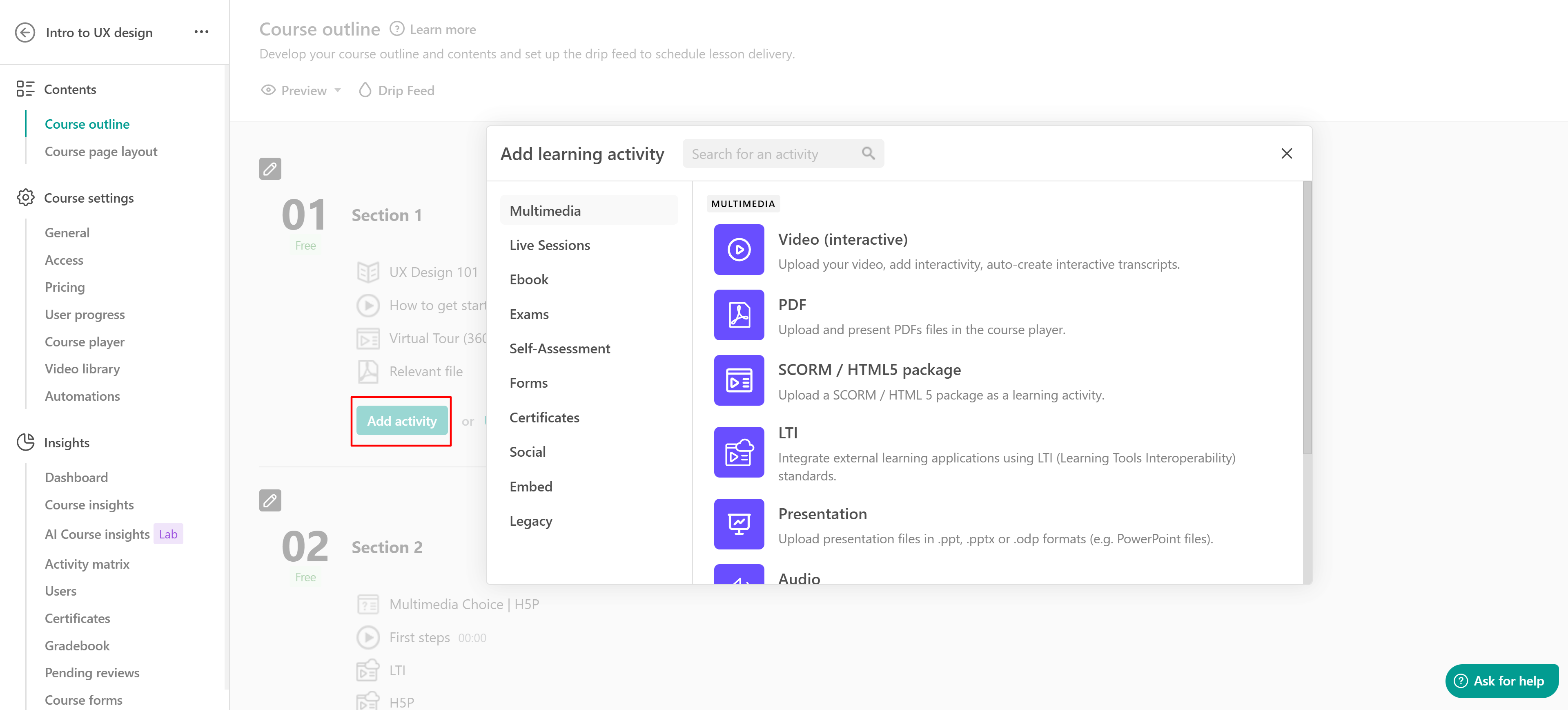Switch to the Exams category
This screenshot has height=710, width=1568.
coord(528,314)
